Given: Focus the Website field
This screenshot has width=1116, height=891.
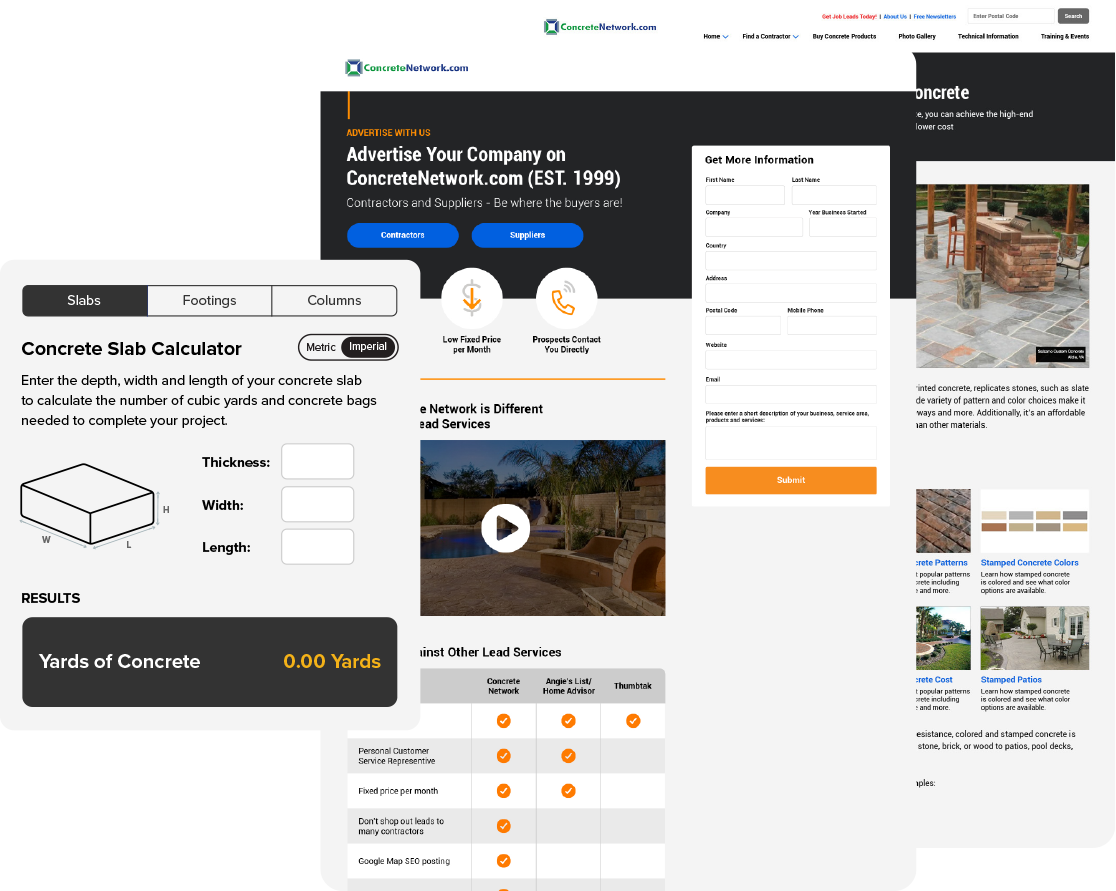Looking at the screenshot, I should (x=791, y=359).
